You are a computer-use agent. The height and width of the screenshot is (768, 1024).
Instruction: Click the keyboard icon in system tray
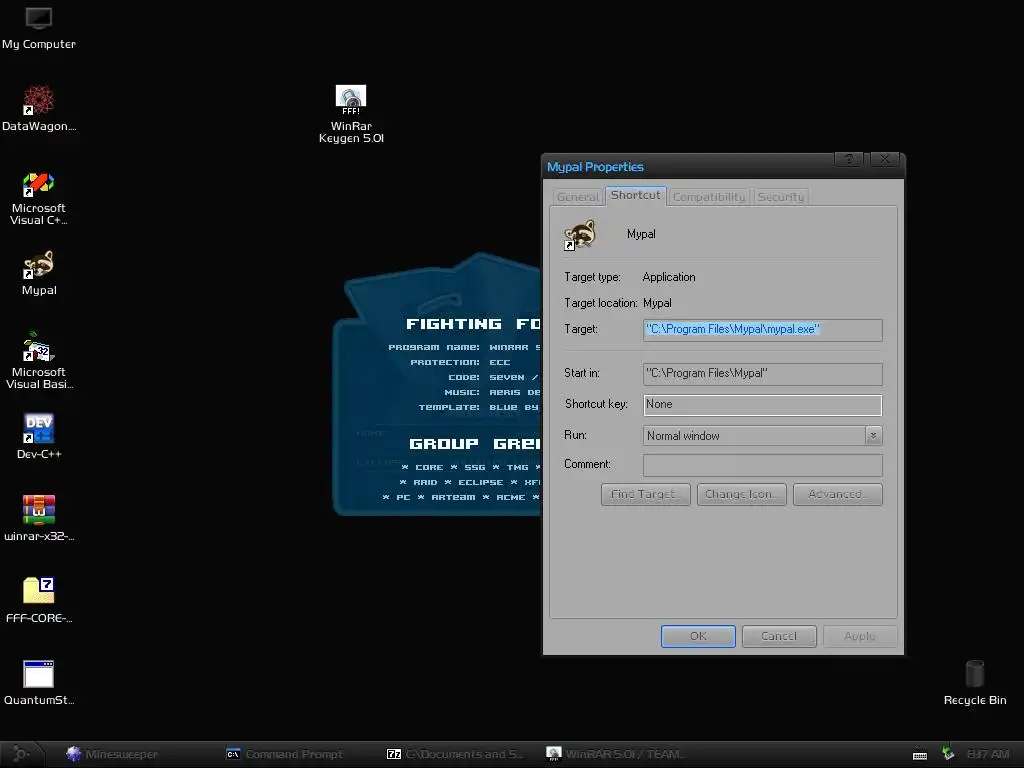[920, 755]
